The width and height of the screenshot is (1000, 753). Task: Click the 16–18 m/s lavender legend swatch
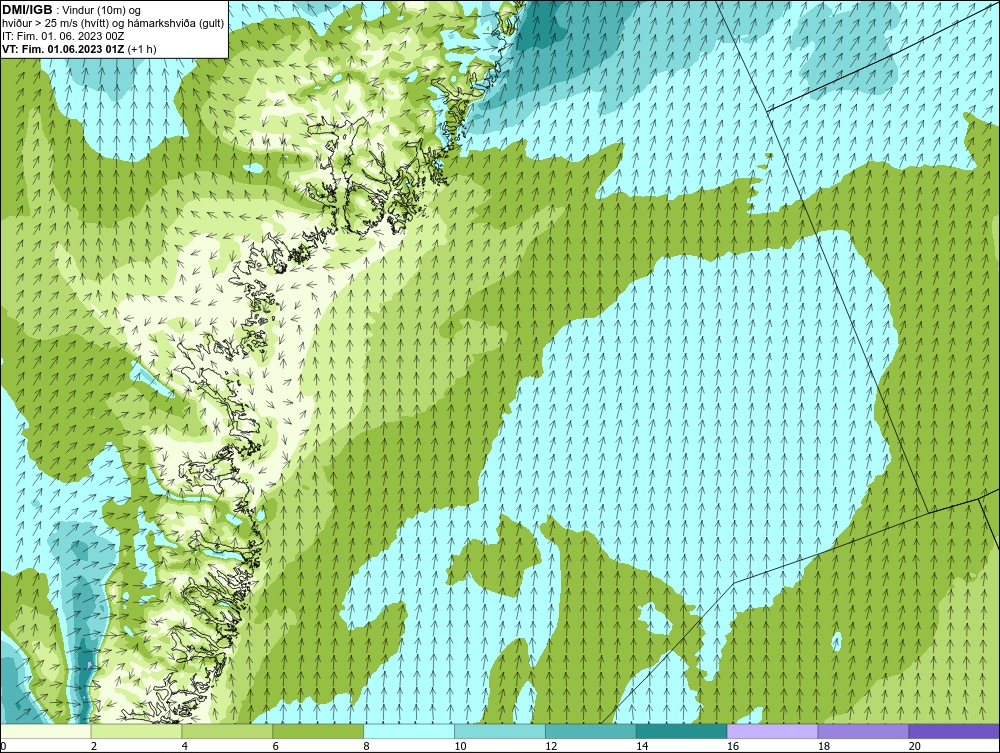tap(772, 731)
